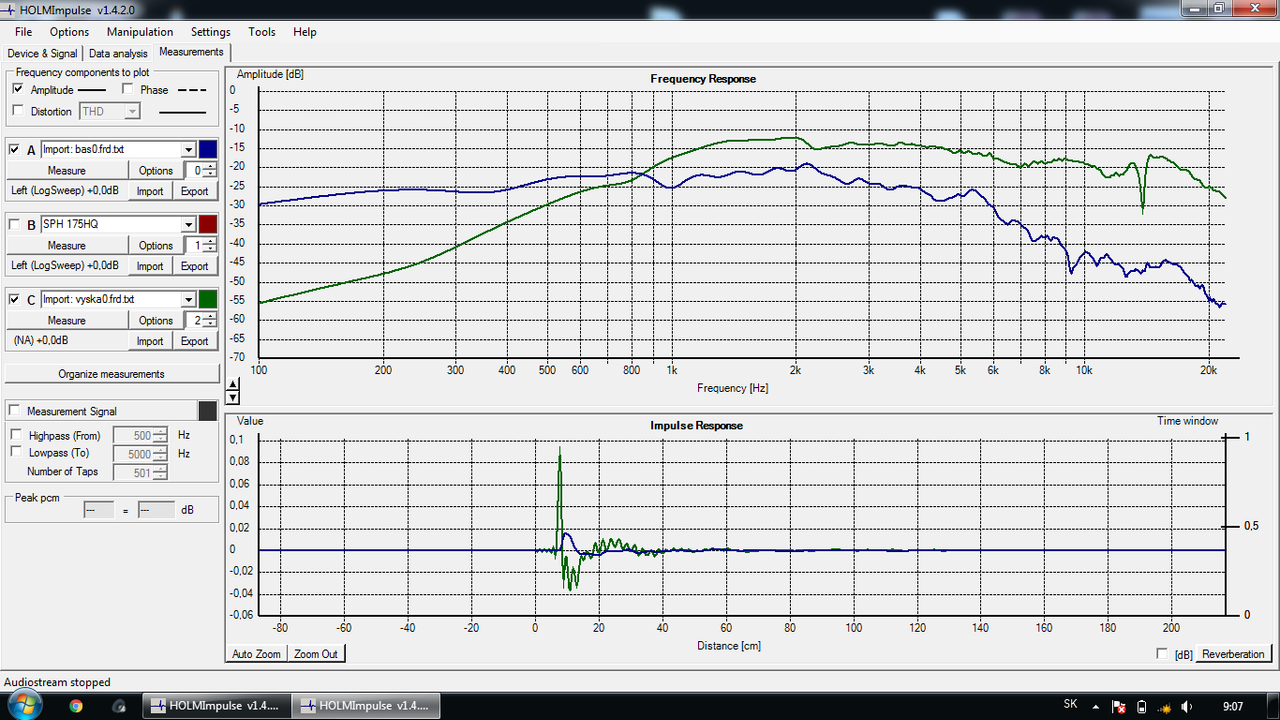The width and height of the screenshot is (1280, 720).
Task: Click the Auto Zoom button
Action: 256,654
